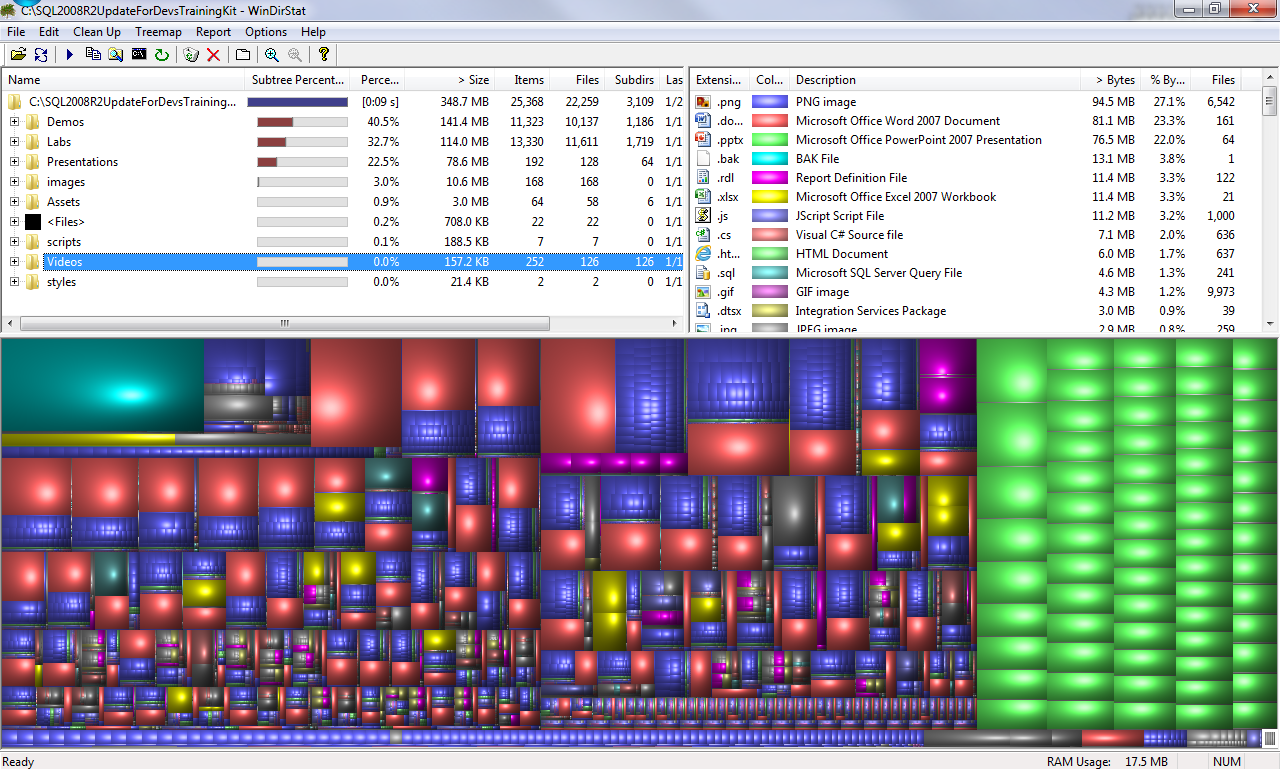Sort by the Subdirs column header
Screen dimensions: 1280x770
point(632,80)
